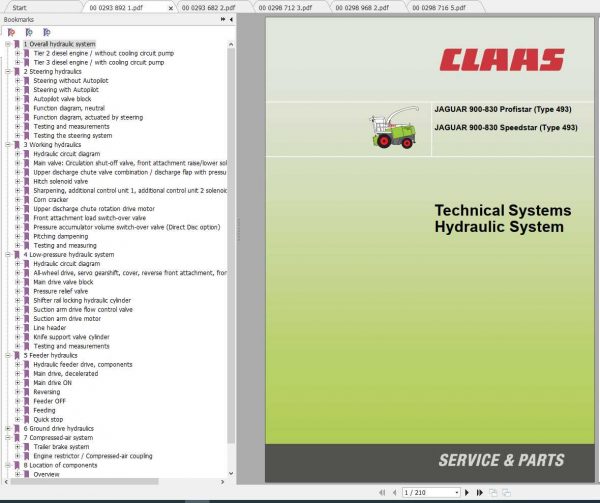
Task: Collapse the Steering hydraulics node
Action: pos(8,72)
